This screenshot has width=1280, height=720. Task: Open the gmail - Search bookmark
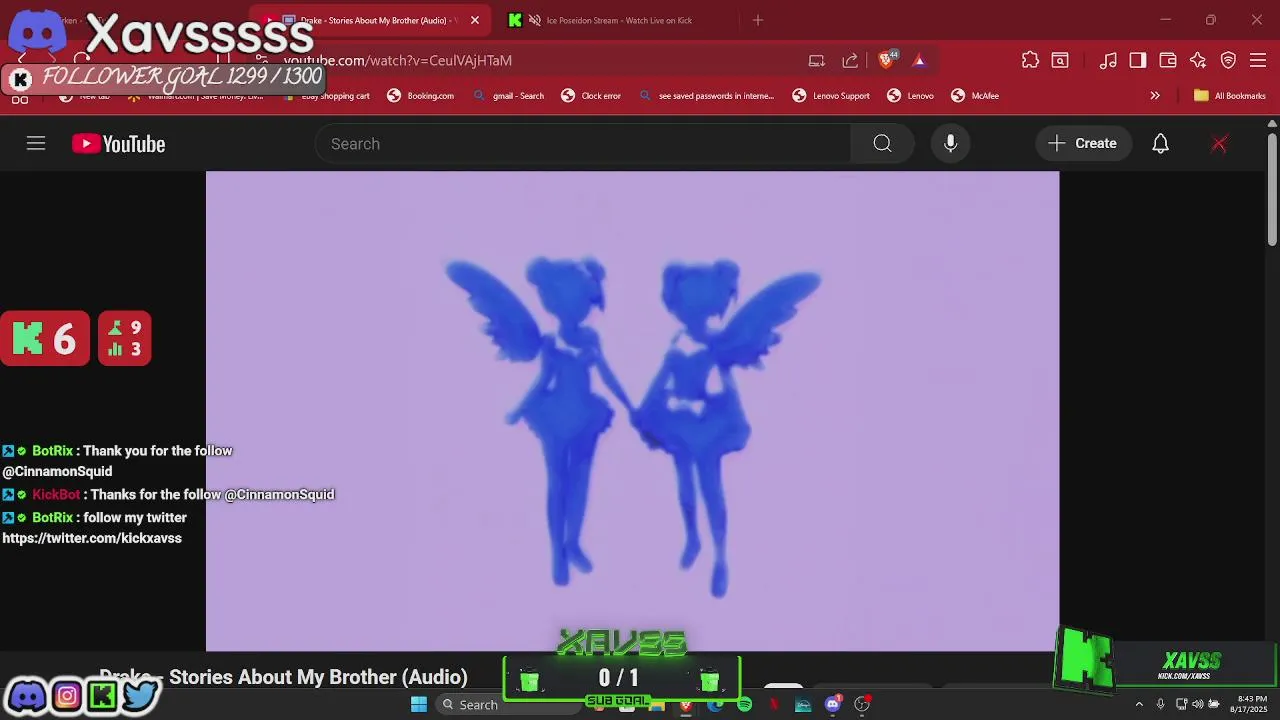coord(509,96)
